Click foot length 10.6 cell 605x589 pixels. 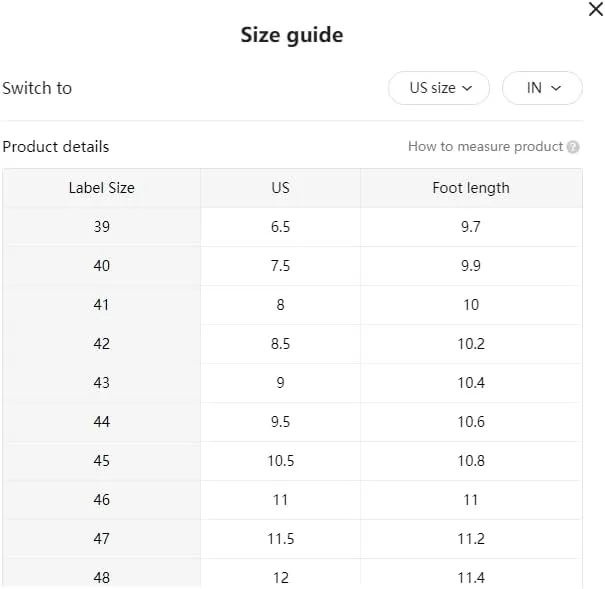click(471, 422)
